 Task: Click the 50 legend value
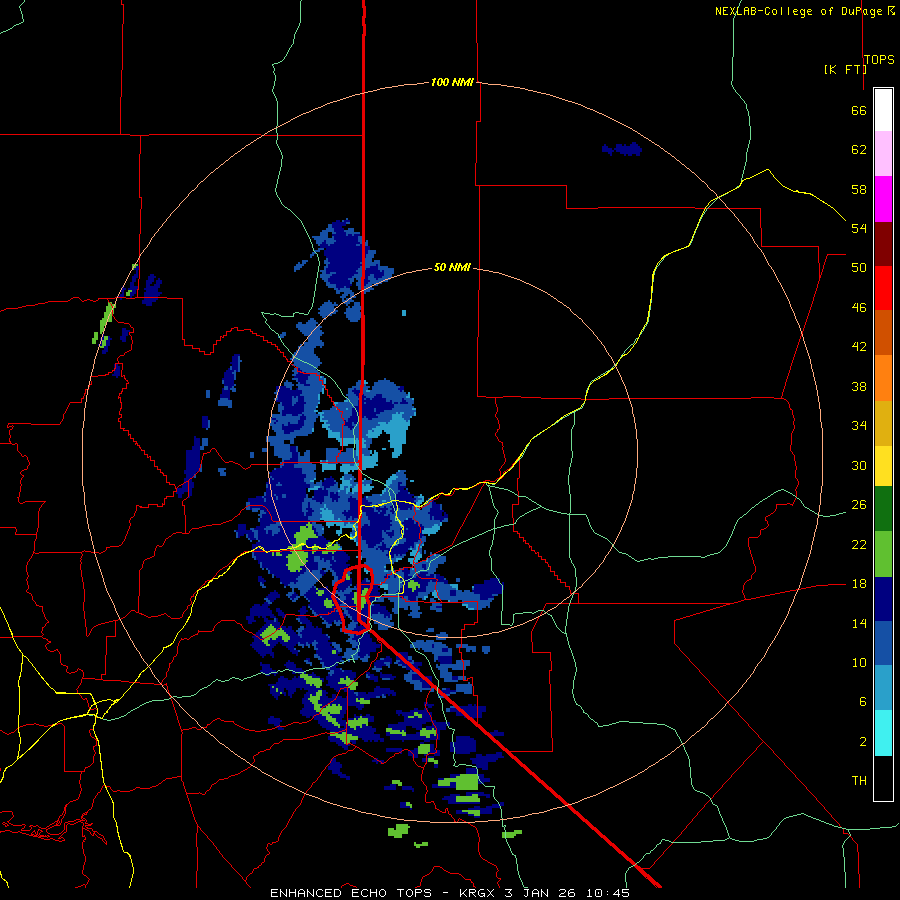click(x=859, y=268)
